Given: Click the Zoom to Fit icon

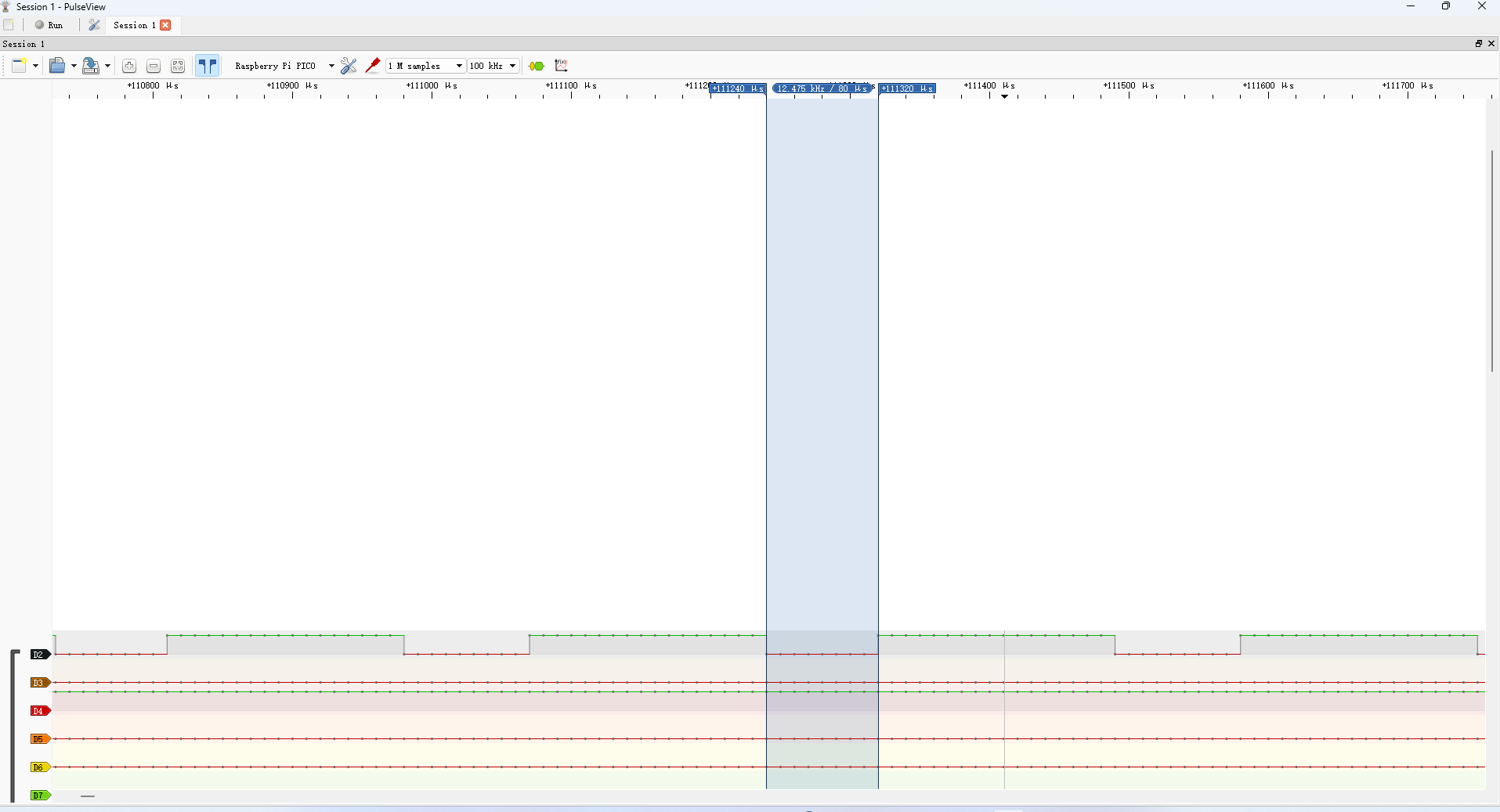Looking at the screenshot, I should pyautogui.click(x=178, y=66).
